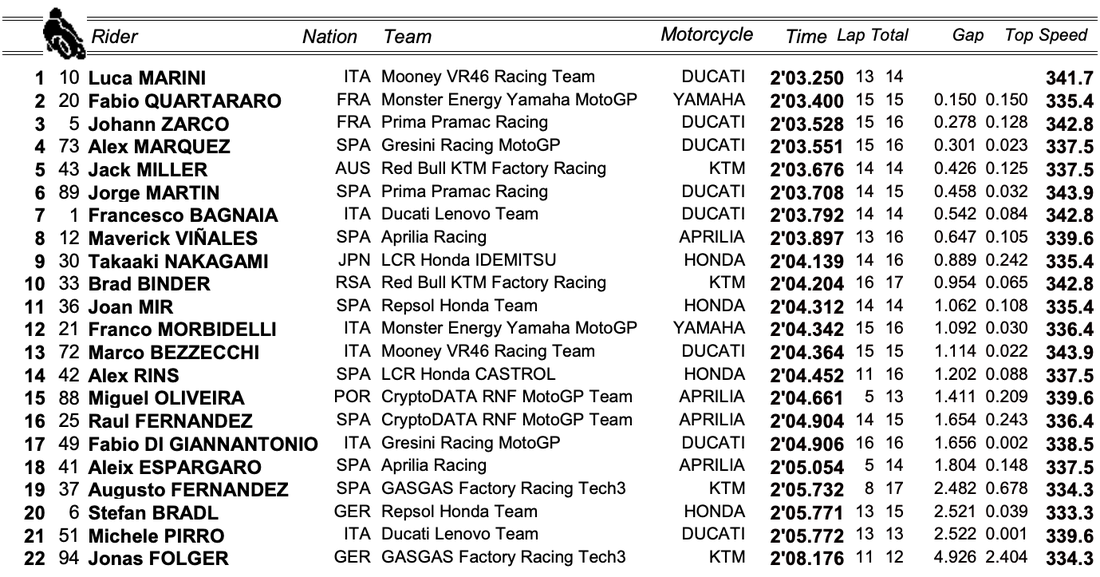Click the LCR Honda IDEMITSU team name
Image resolution: width=1100 pixels, height=577 pixels.
click(x=471, y=260)
